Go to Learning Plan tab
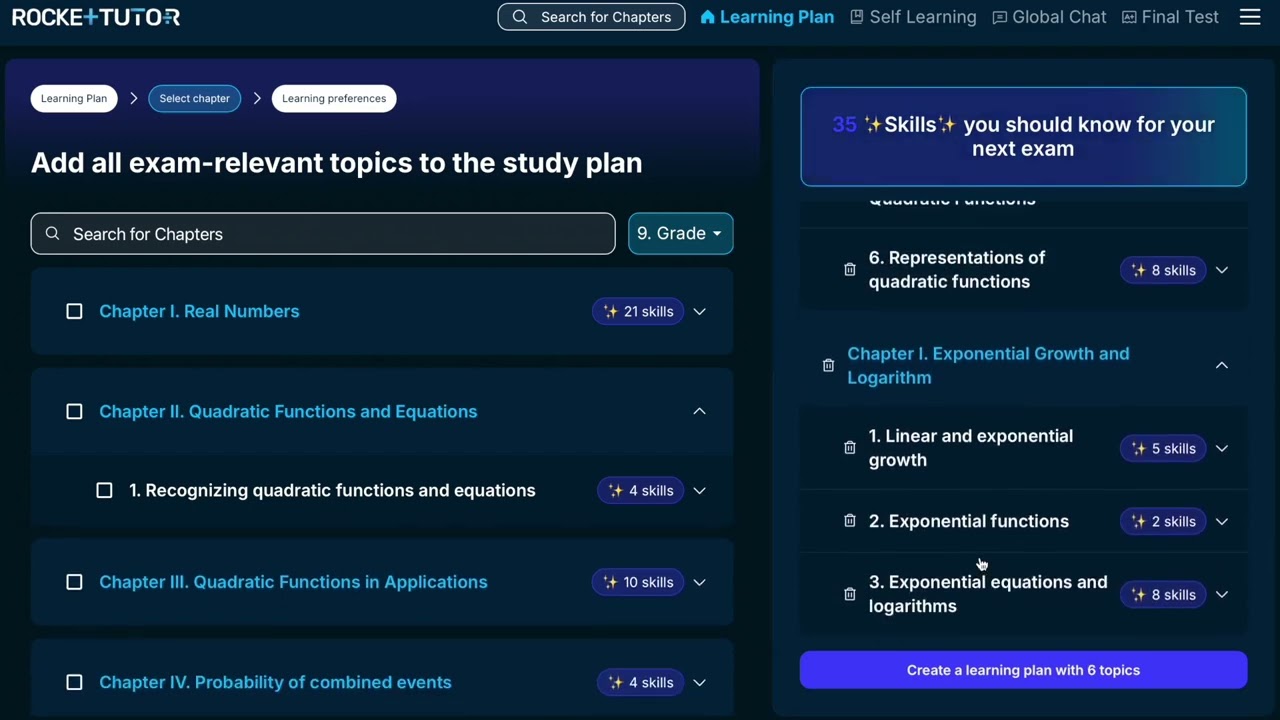 pyautogui.click(x=767, y=17)
